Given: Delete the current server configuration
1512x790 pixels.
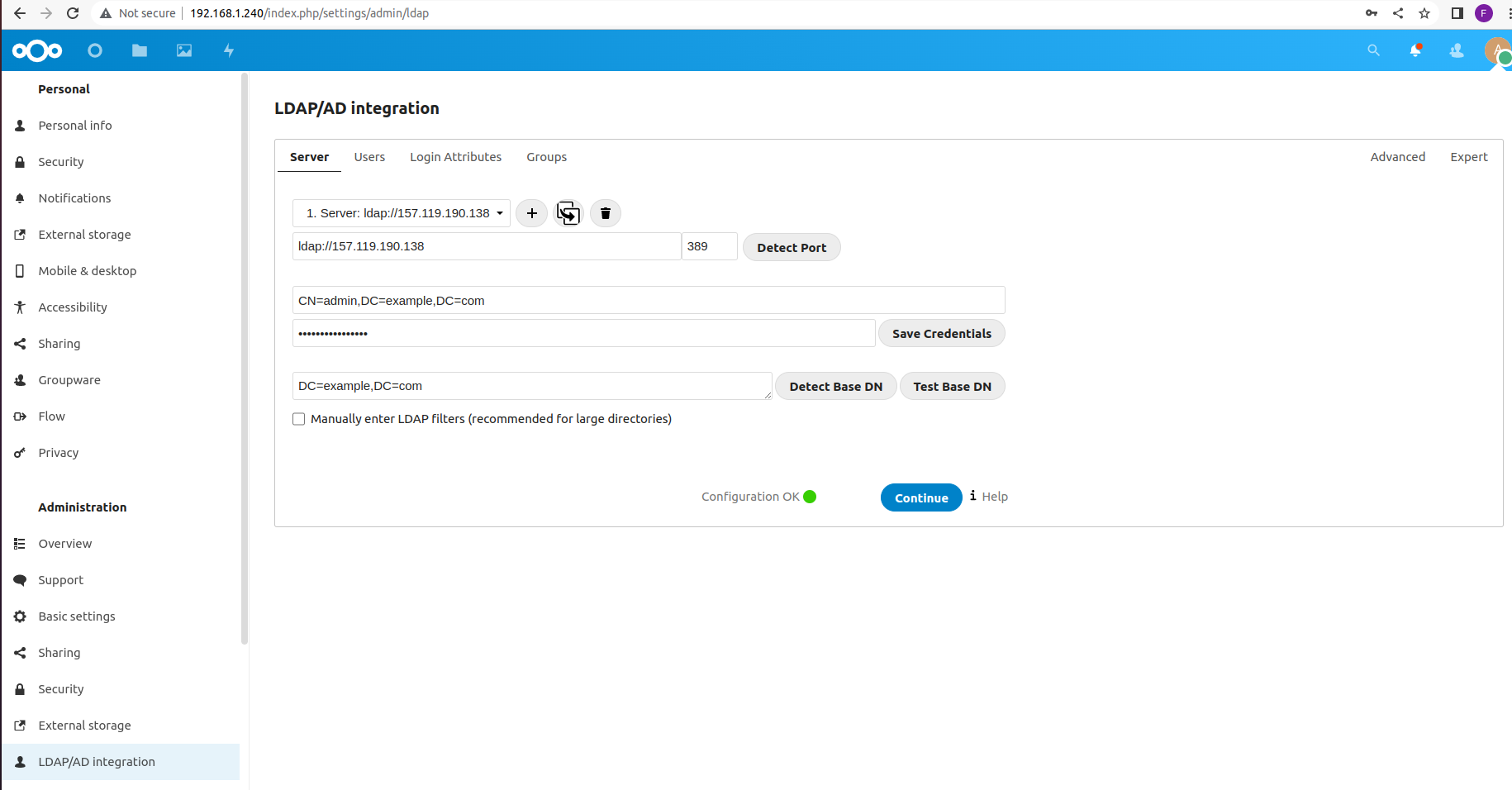Looking at the screenshot, I should pyautogui.click(x=606, y=213).
